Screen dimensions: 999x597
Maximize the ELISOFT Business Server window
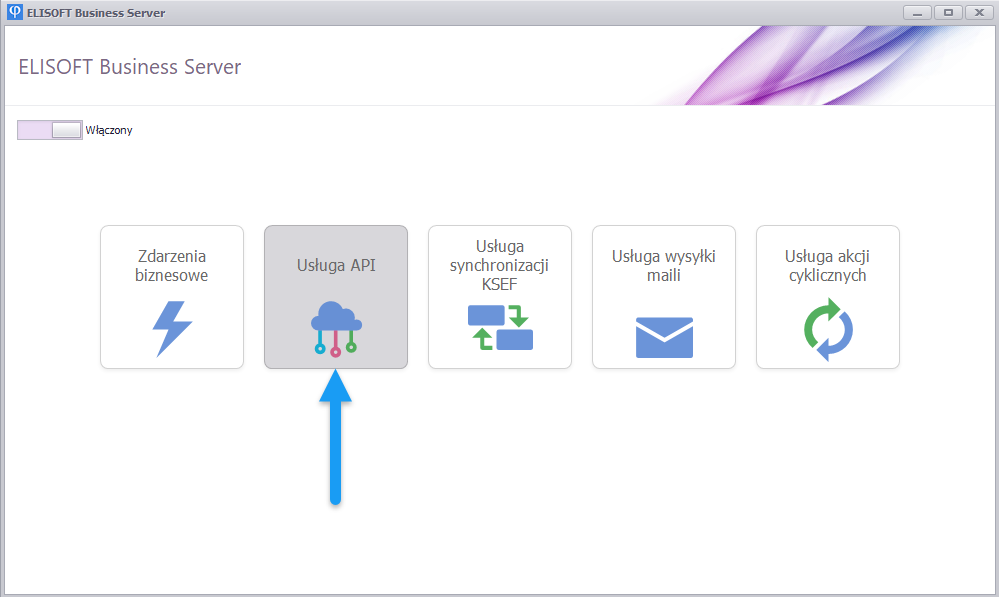coord(947,12)
